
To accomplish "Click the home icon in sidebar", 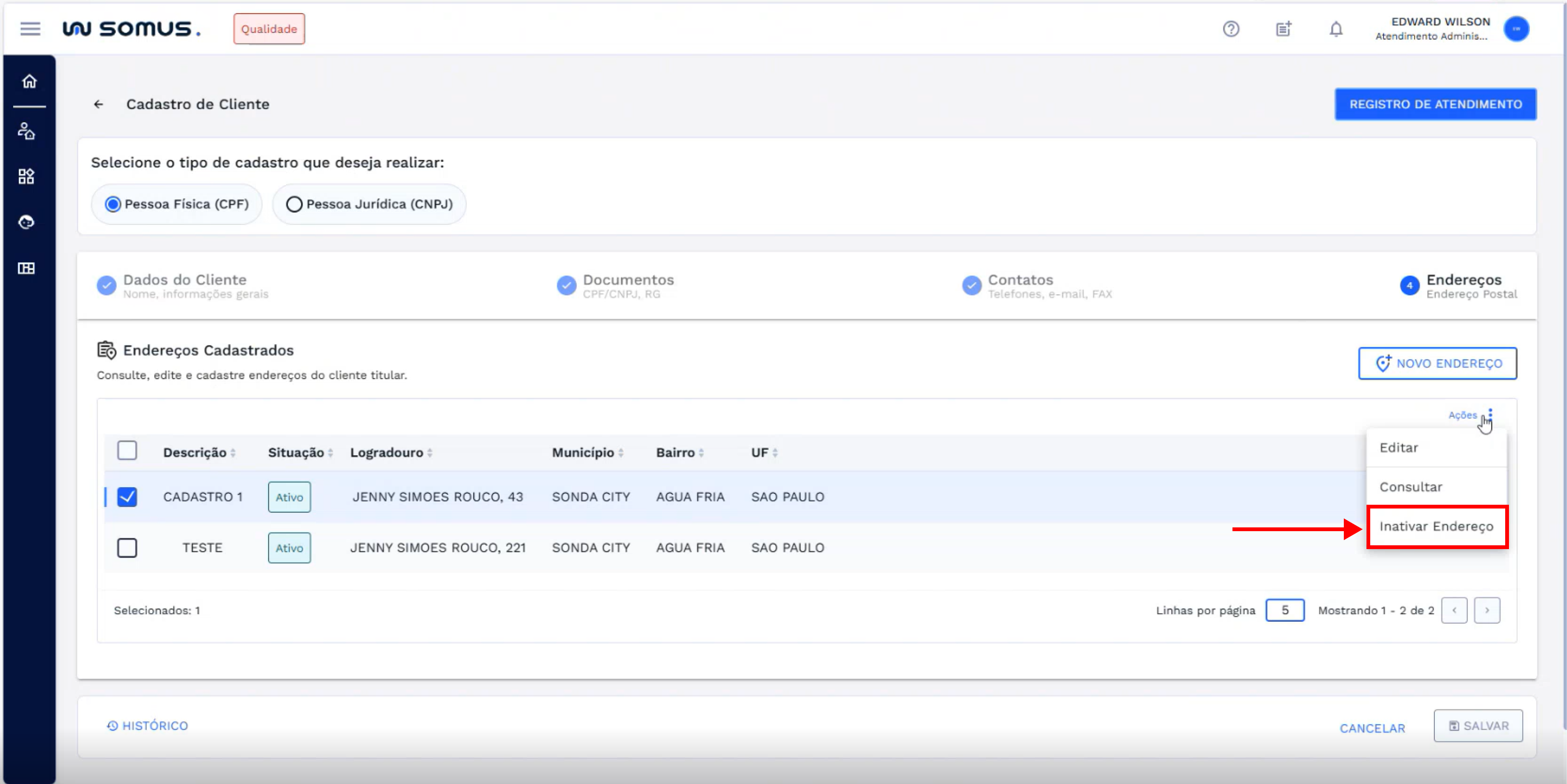I will 29,82.
